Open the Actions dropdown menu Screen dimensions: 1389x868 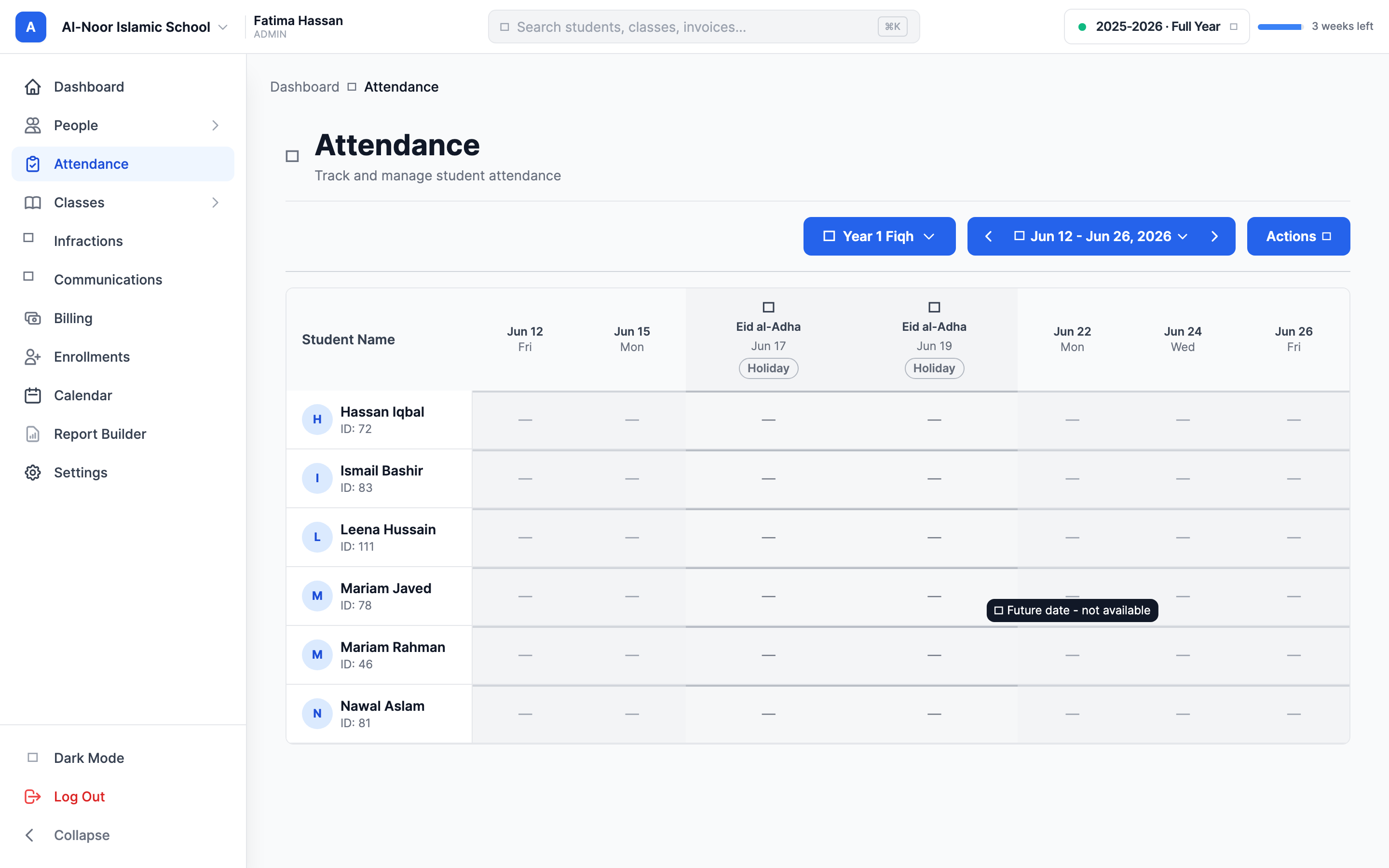pos(1298,236)
